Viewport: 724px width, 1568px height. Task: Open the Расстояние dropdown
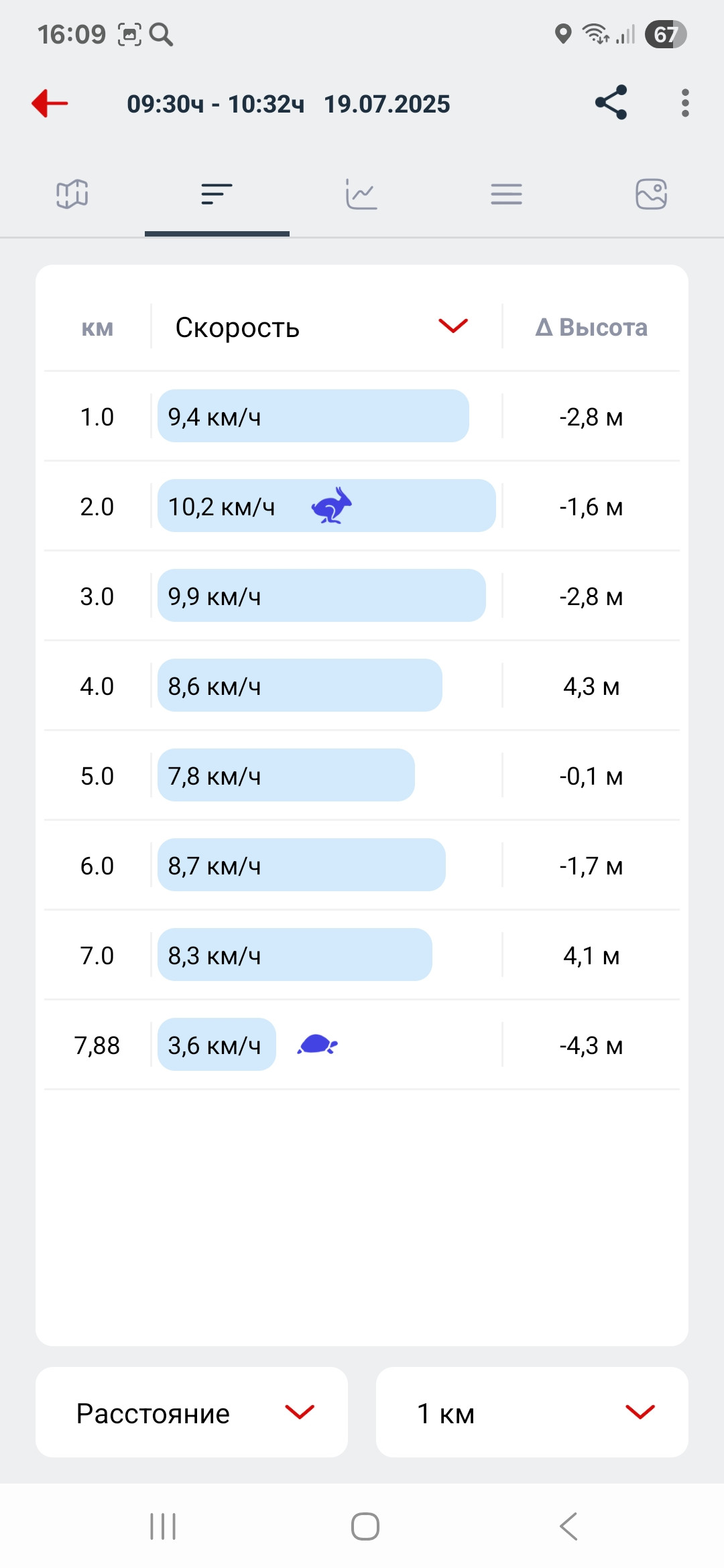coord(192,1413)
